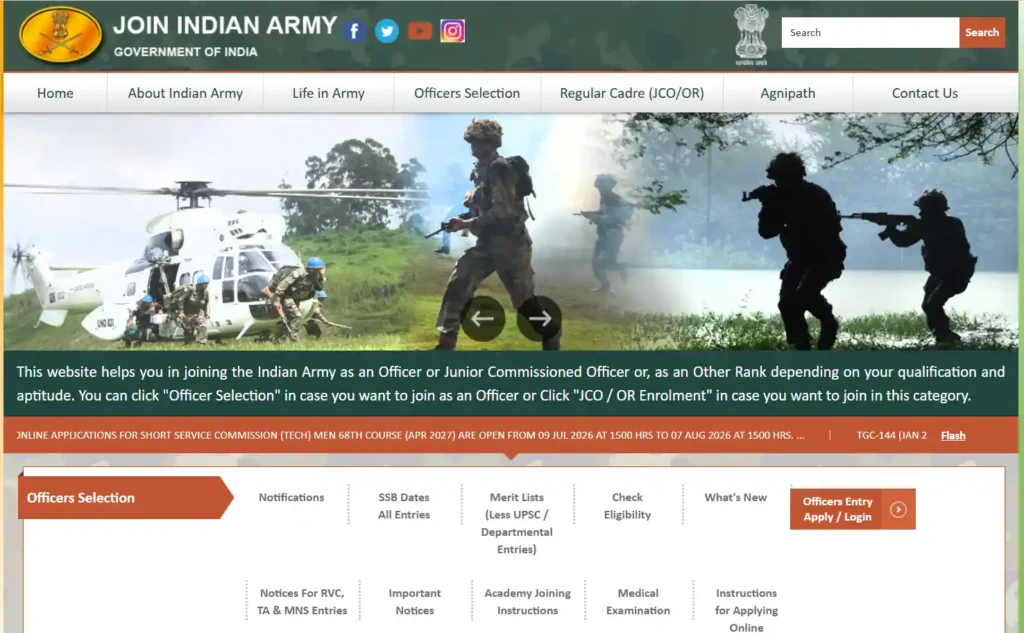Open Life in Army menu
Image resolution: width=1024 pixels, height=633 pixels.
click(328, 93)
